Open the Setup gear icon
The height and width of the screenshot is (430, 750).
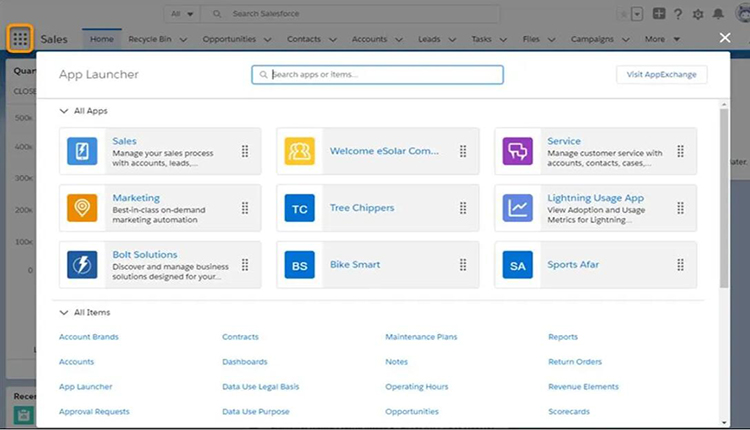pos(698,14)
